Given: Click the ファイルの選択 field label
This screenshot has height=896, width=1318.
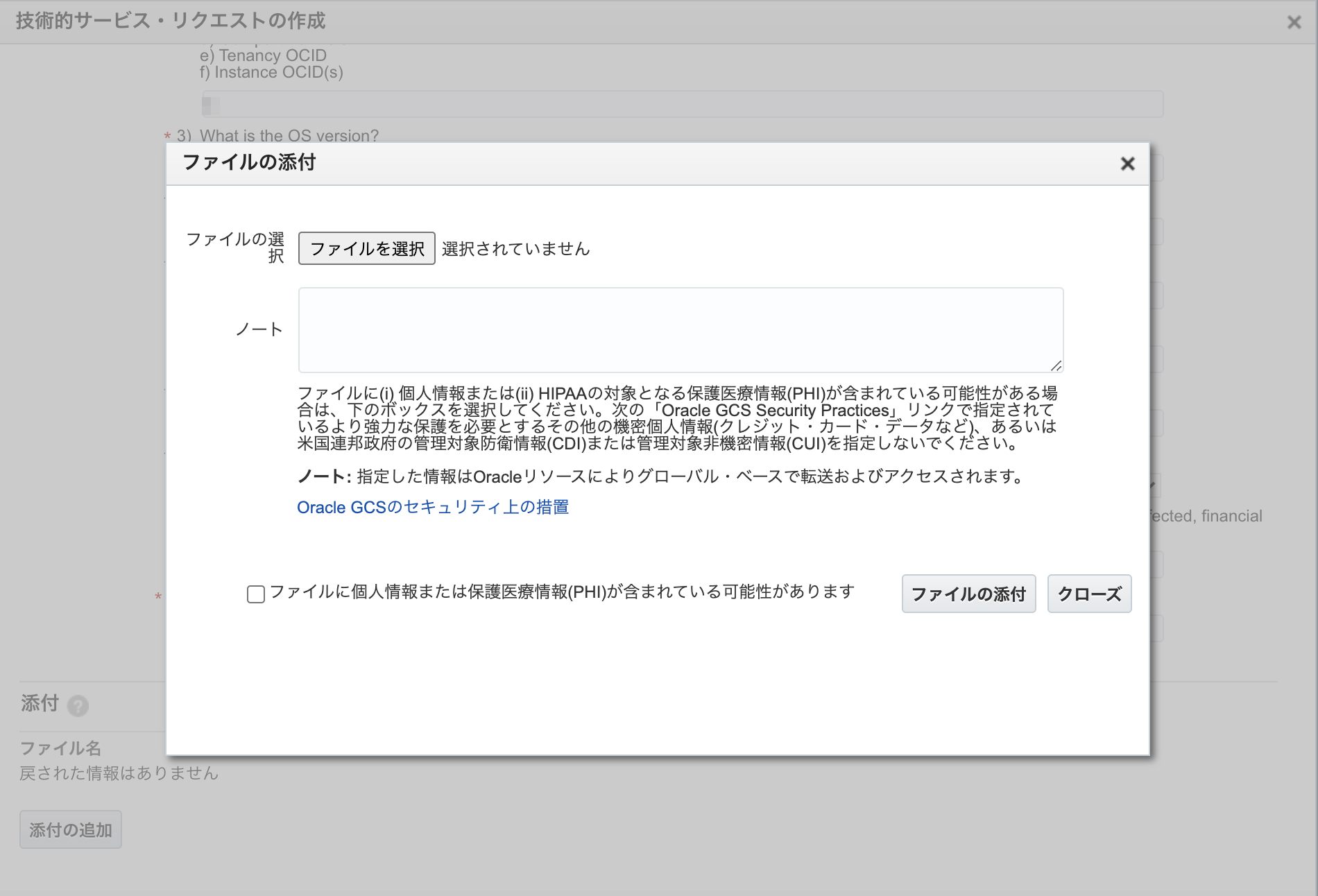Looking at the screenshot, I should click(x=236, y=248).
